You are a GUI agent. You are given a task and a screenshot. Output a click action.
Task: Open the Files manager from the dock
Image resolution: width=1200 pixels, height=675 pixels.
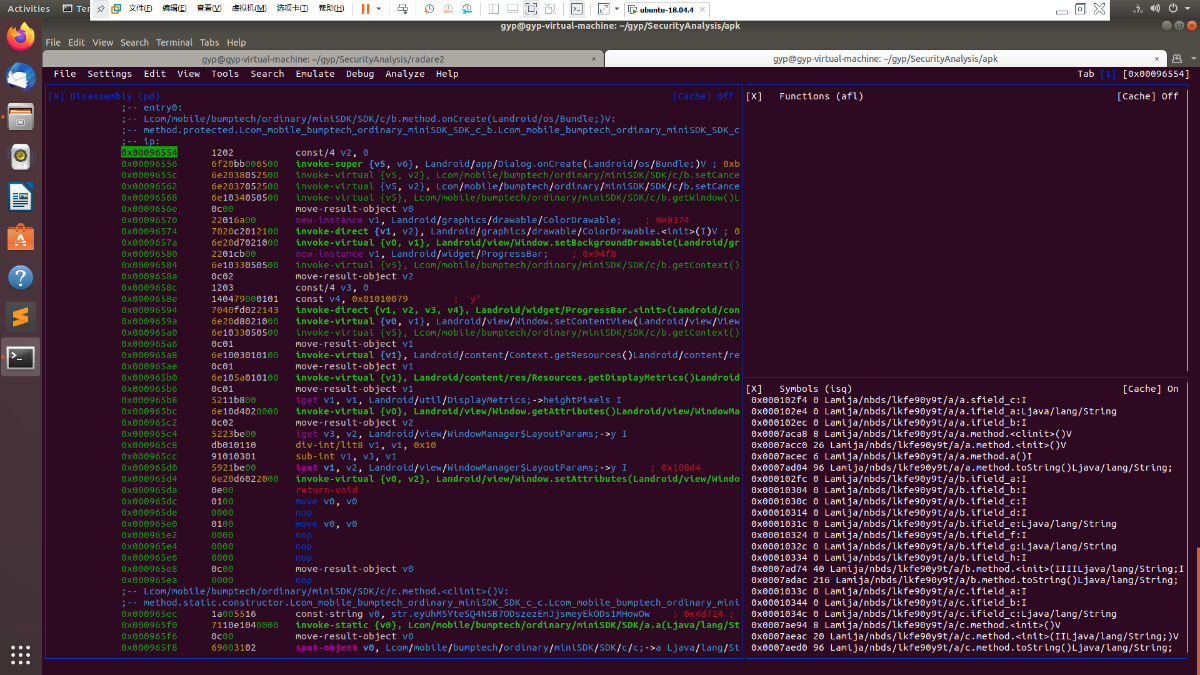coord(21,116)
